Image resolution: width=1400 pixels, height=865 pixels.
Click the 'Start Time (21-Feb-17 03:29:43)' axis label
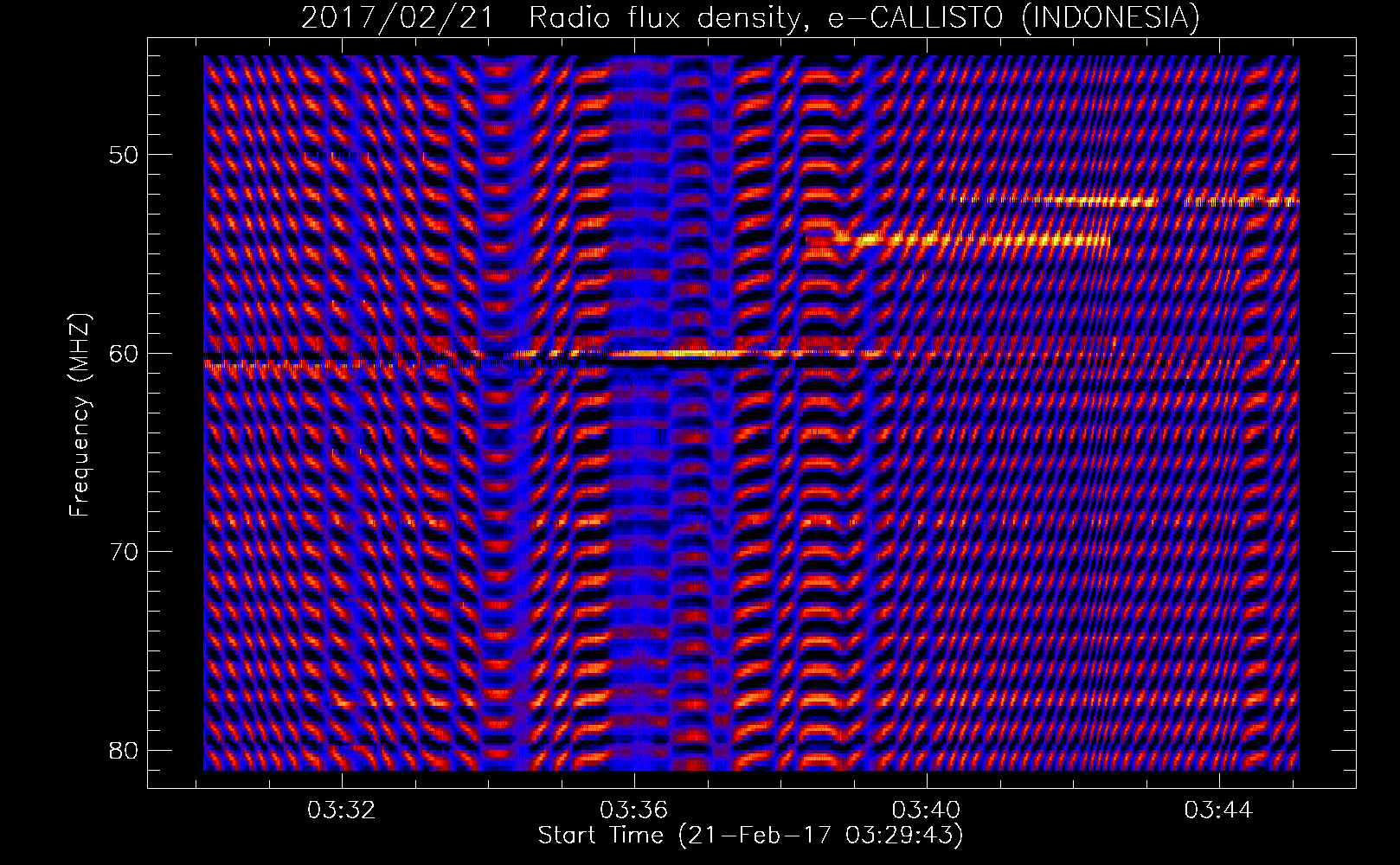[x=750, y=836]
